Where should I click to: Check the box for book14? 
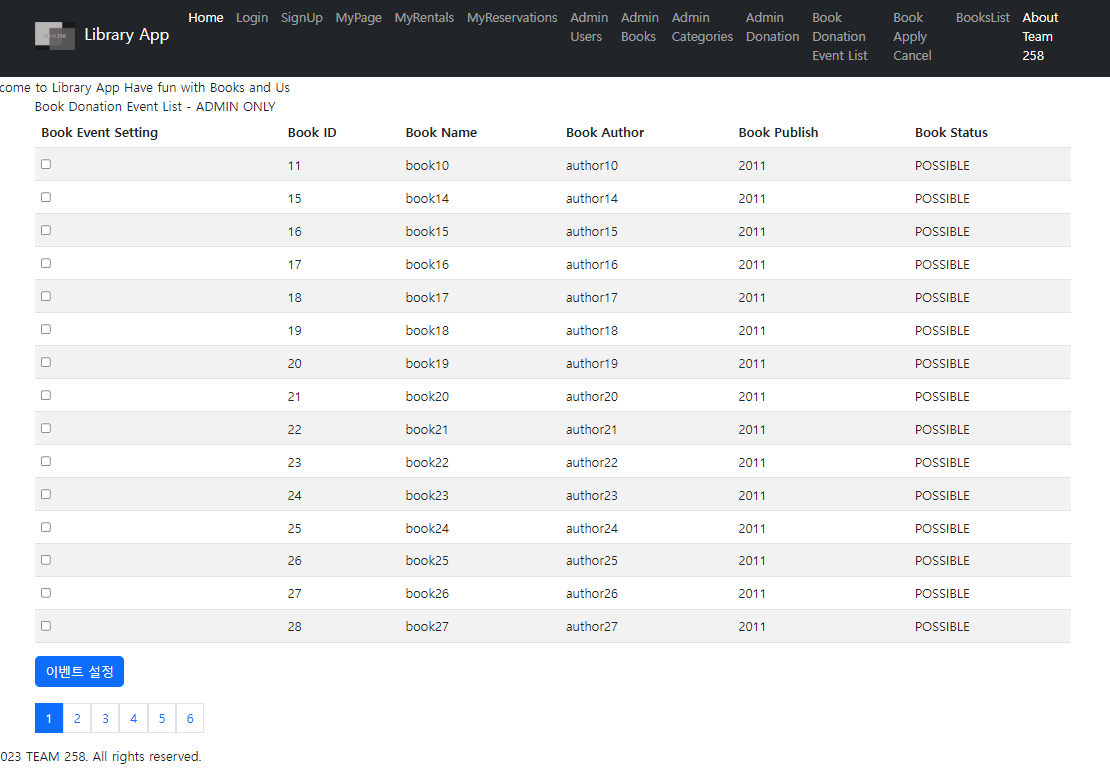pyautogui.click(x=46, y=198)
